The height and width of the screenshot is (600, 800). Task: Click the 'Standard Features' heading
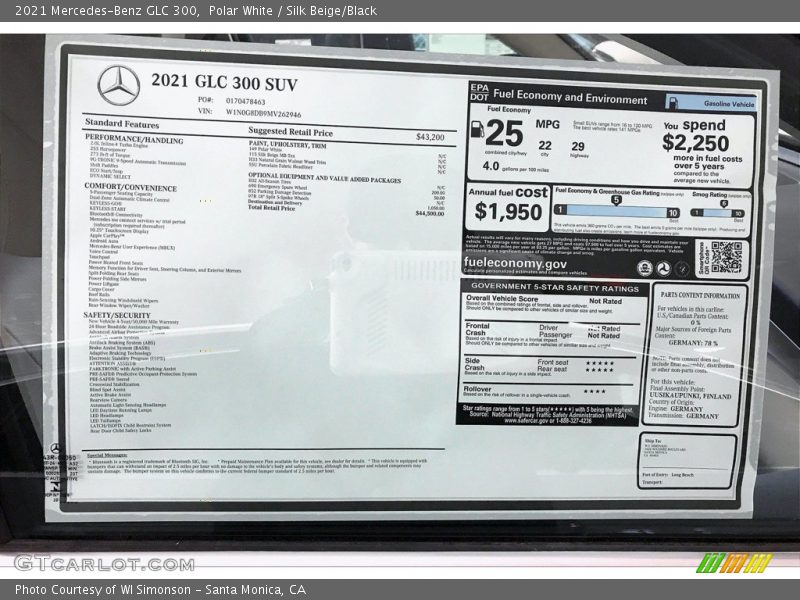pyautogui.click(x=122, y=123)
